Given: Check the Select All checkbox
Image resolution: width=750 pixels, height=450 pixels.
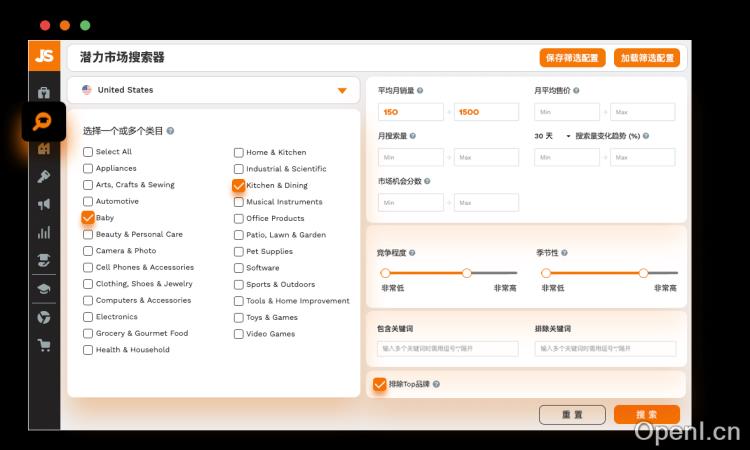Looking at the screenshot, I should click(x=88, y=152).
